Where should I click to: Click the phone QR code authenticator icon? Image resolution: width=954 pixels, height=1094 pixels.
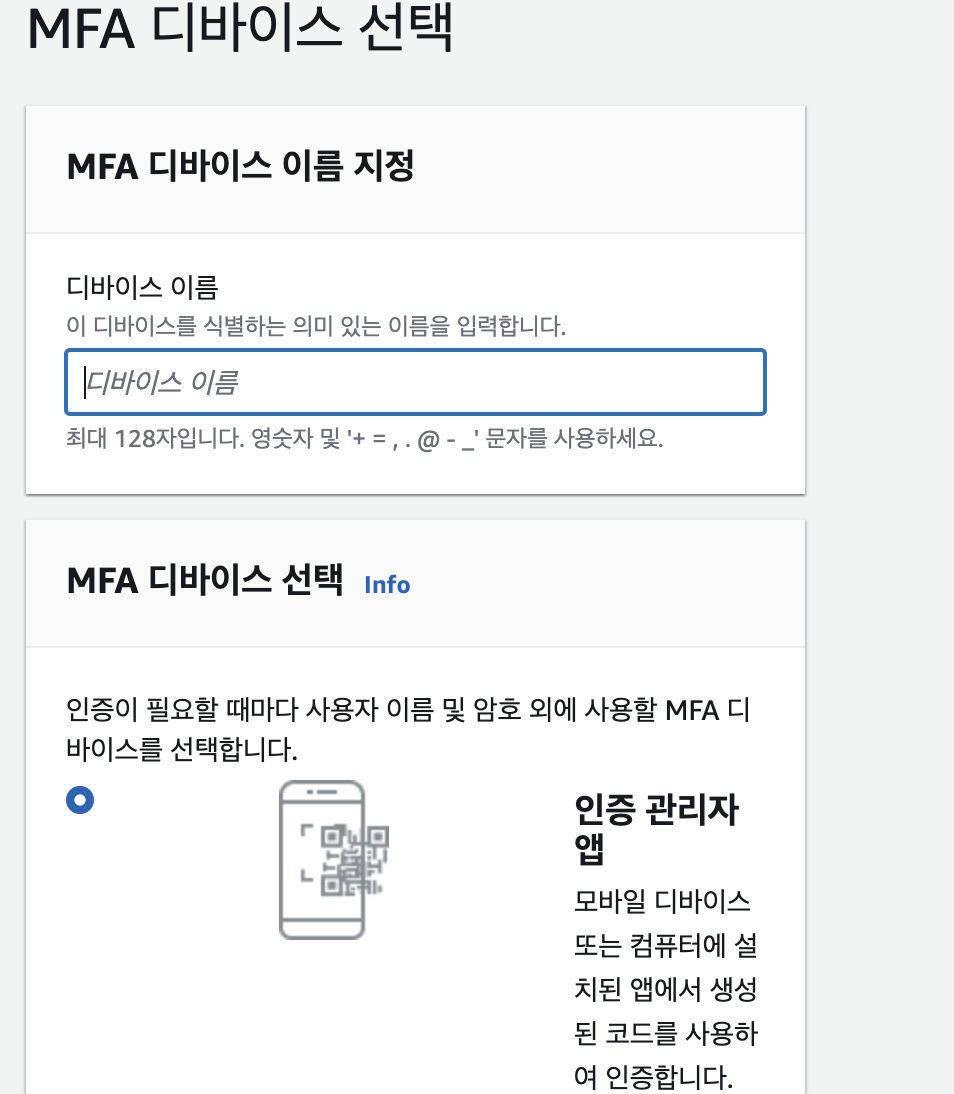tap(334, 860)
